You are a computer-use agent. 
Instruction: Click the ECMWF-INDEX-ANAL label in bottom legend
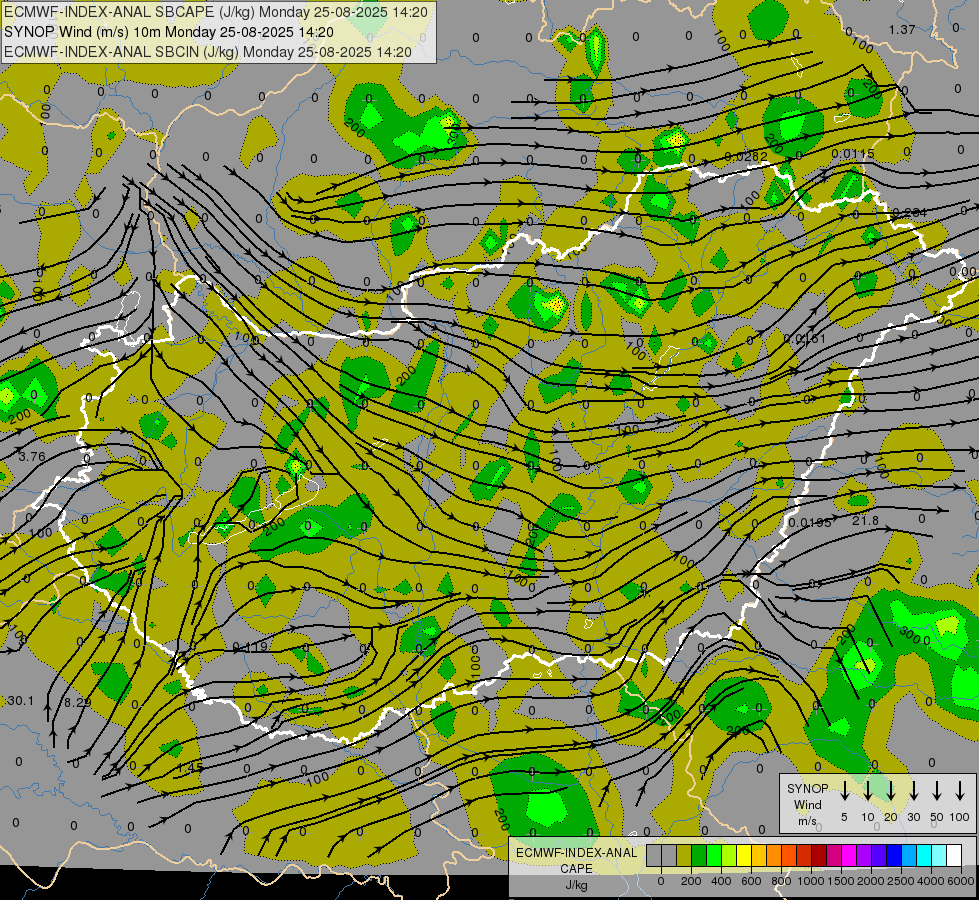pyautogui.click(x=576, y=853)
